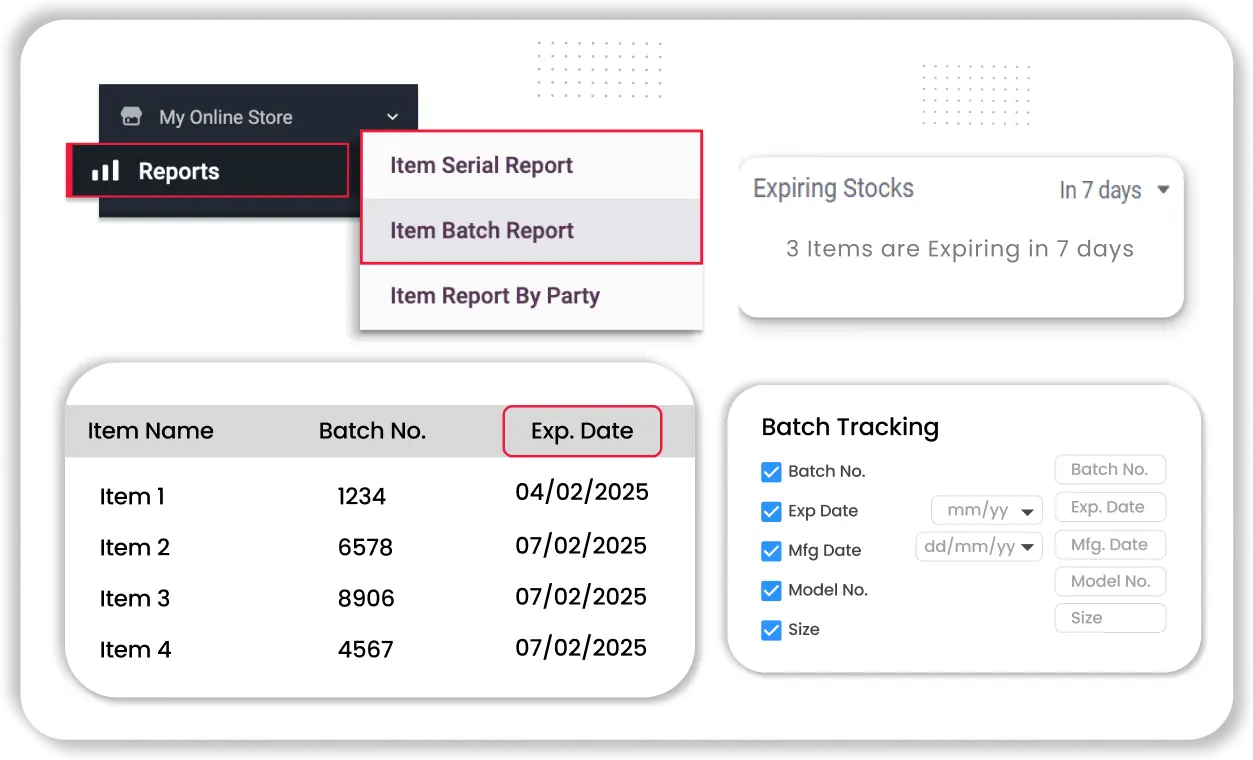Screen dimensions: 1253x760
Task: Untick the Model No. checkbox
Action: [771, 590]
